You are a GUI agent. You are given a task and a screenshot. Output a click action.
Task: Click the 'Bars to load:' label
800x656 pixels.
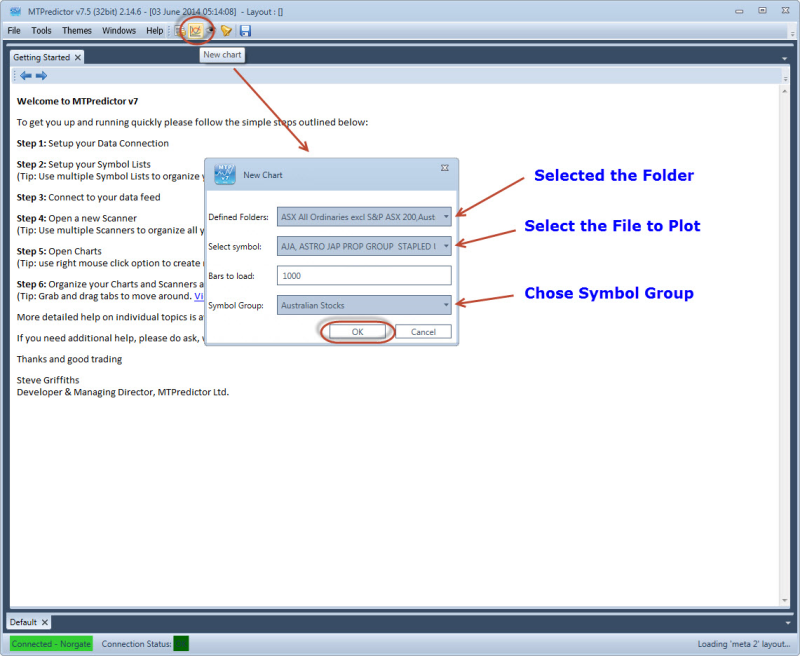coord(231,276)
